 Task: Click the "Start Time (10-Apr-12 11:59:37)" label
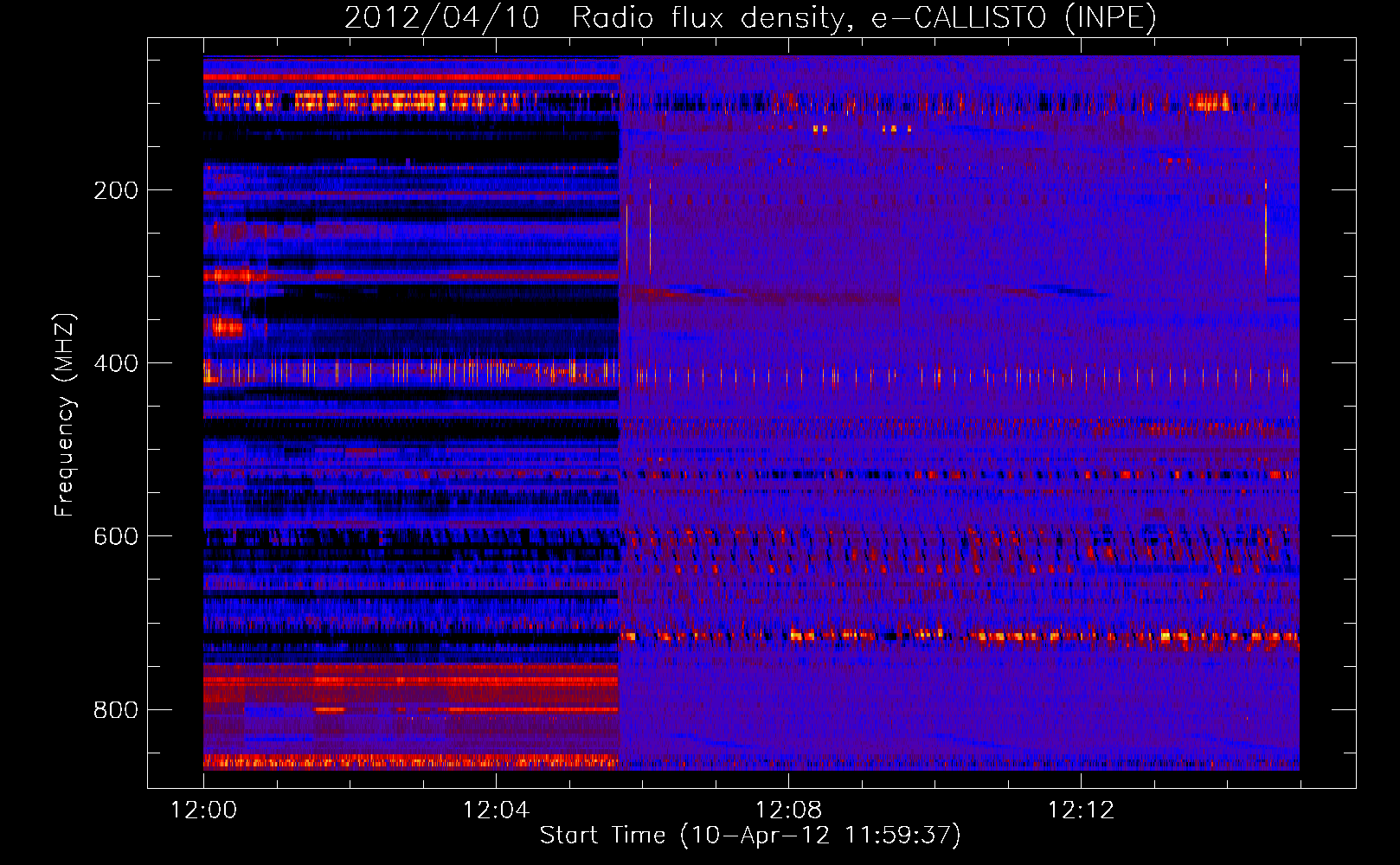(x=750, y=836)
